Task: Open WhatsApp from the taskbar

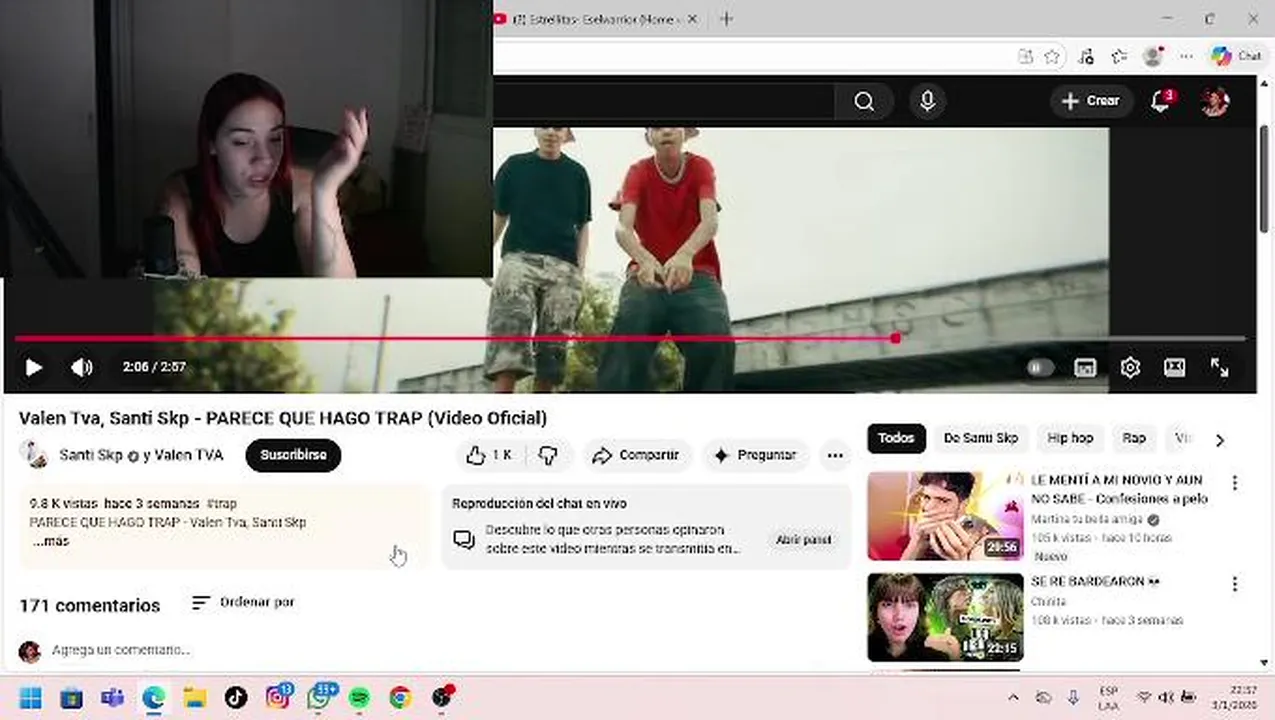Action: tap(319, 698)
